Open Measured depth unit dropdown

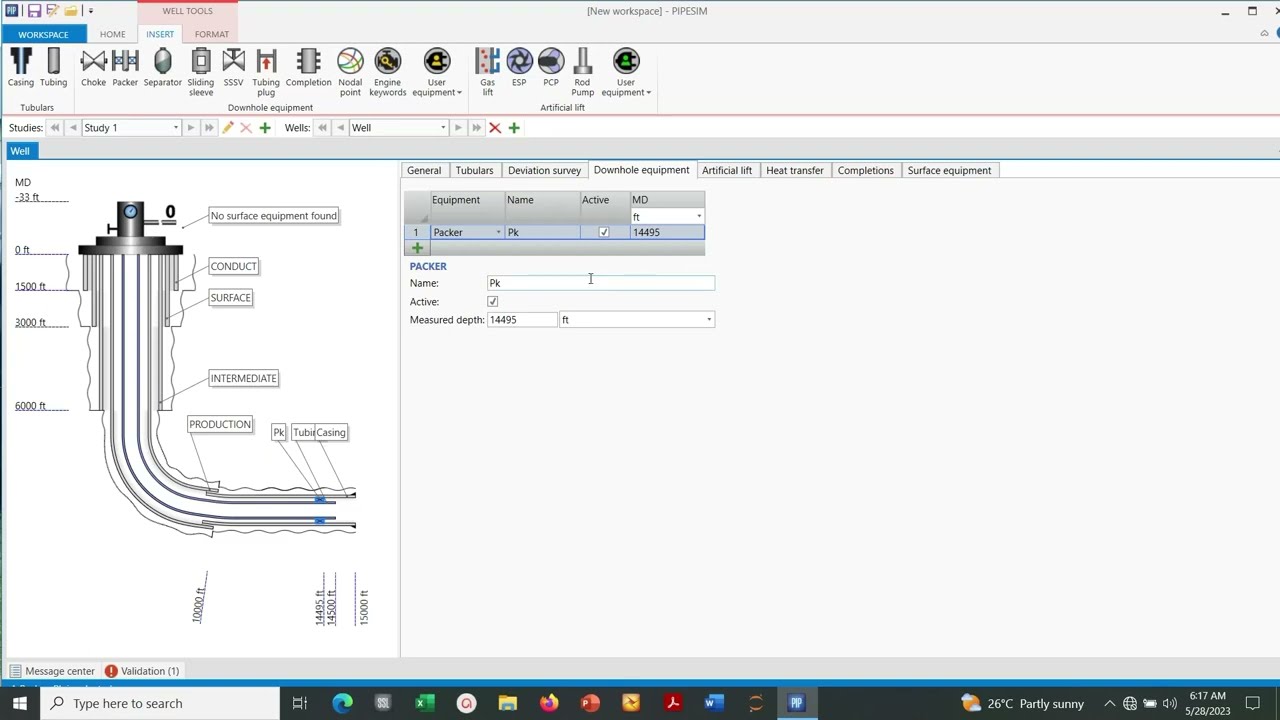709,320
